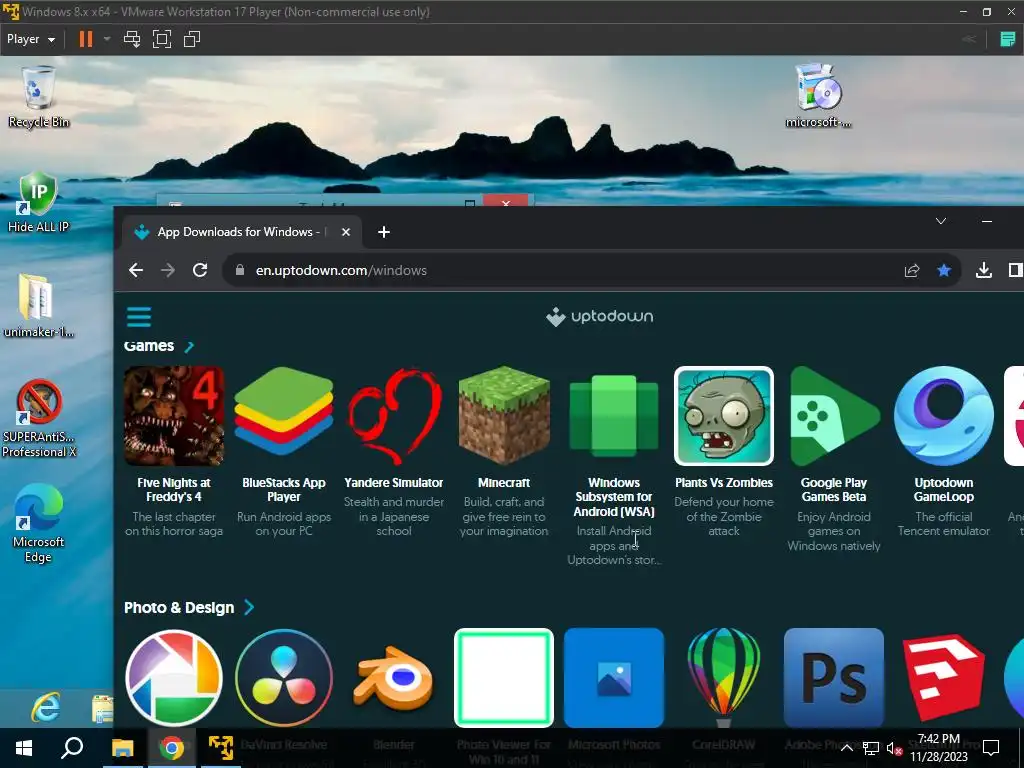This screenshot has height=768, width=1024.
Task: View site information lock icon
Action: [x=240, y=270]
